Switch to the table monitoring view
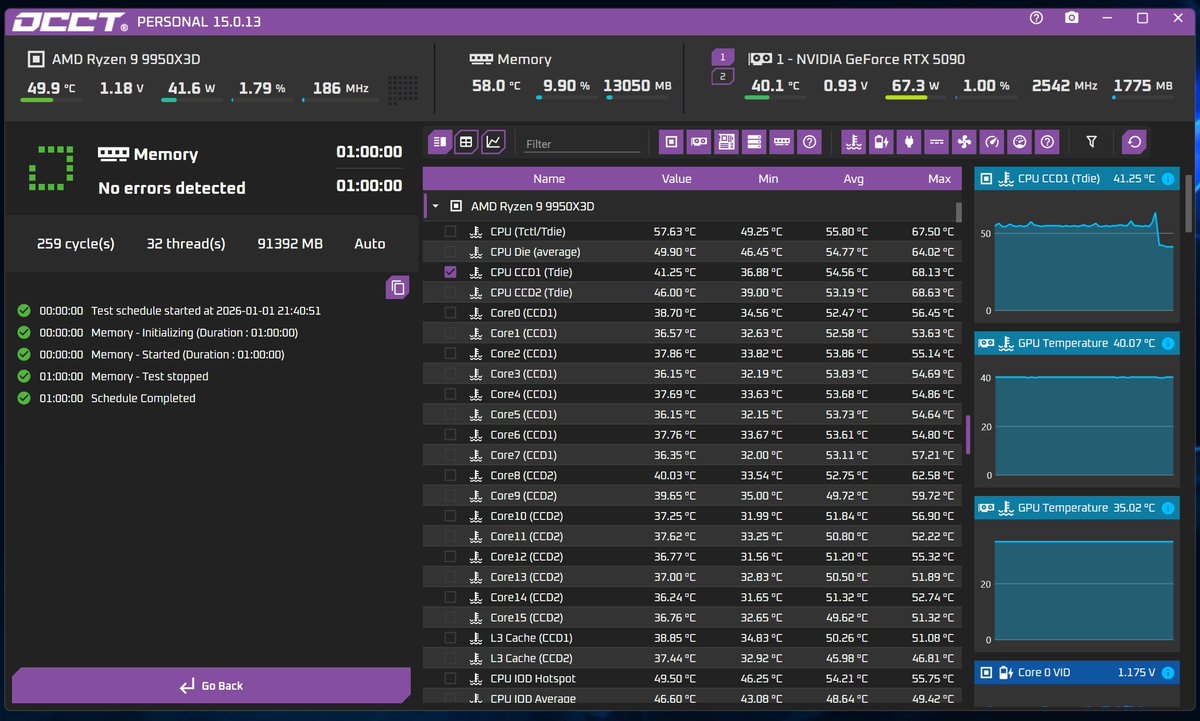Viewport: 1200px width, 721px height. (466, 142)
